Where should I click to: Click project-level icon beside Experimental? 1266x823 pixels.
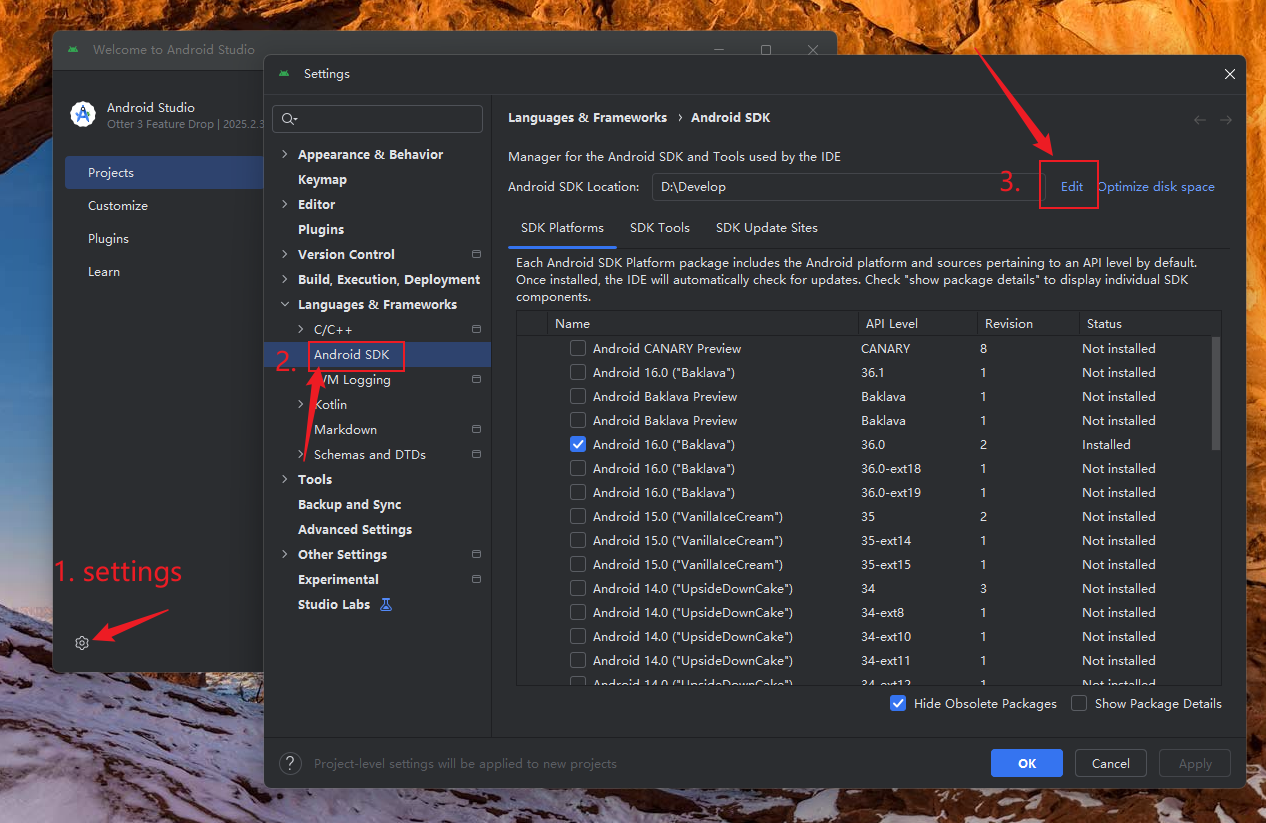[x=476, y=579]
